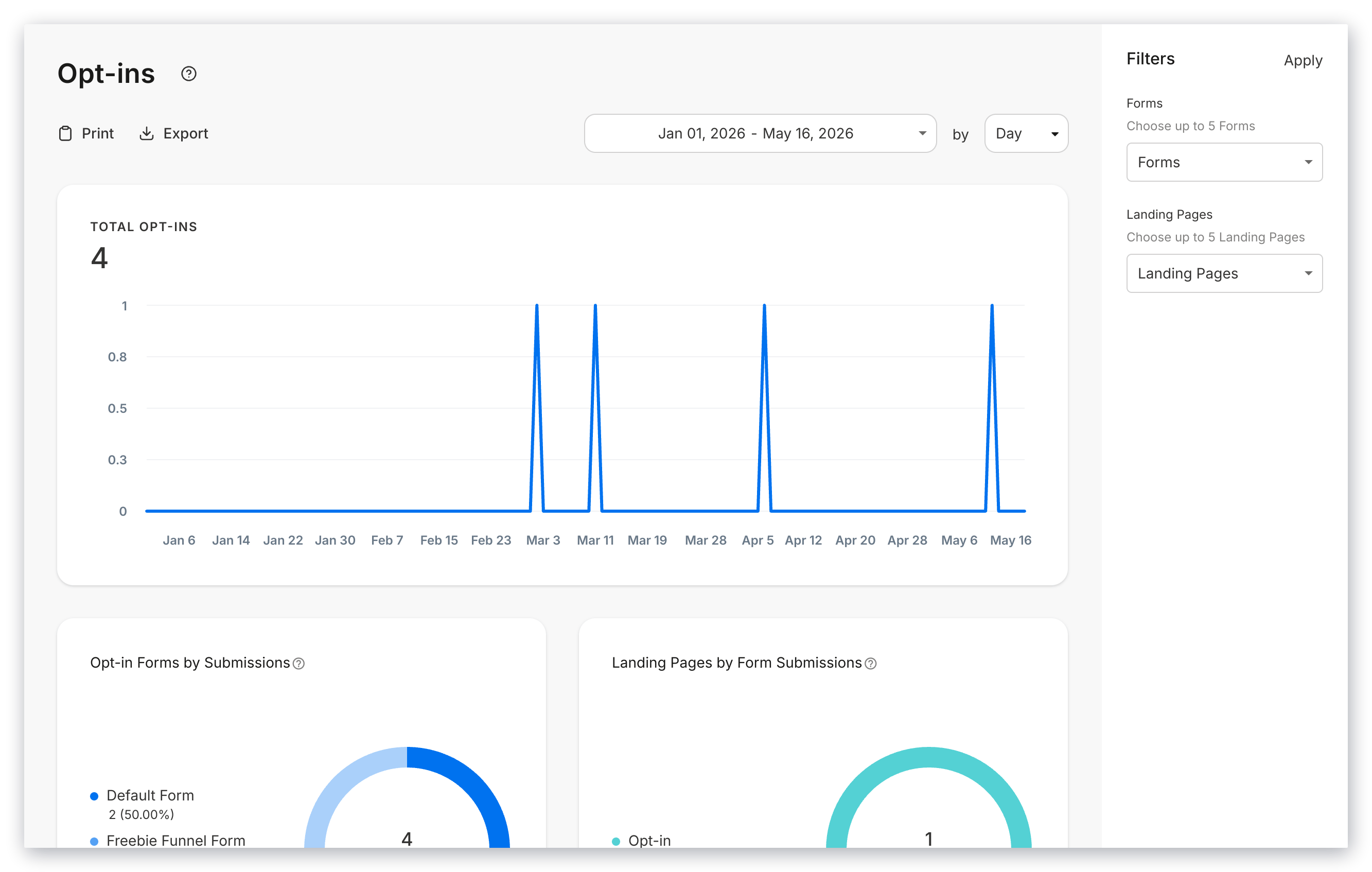Click the Apr 5 axis label

757,540
